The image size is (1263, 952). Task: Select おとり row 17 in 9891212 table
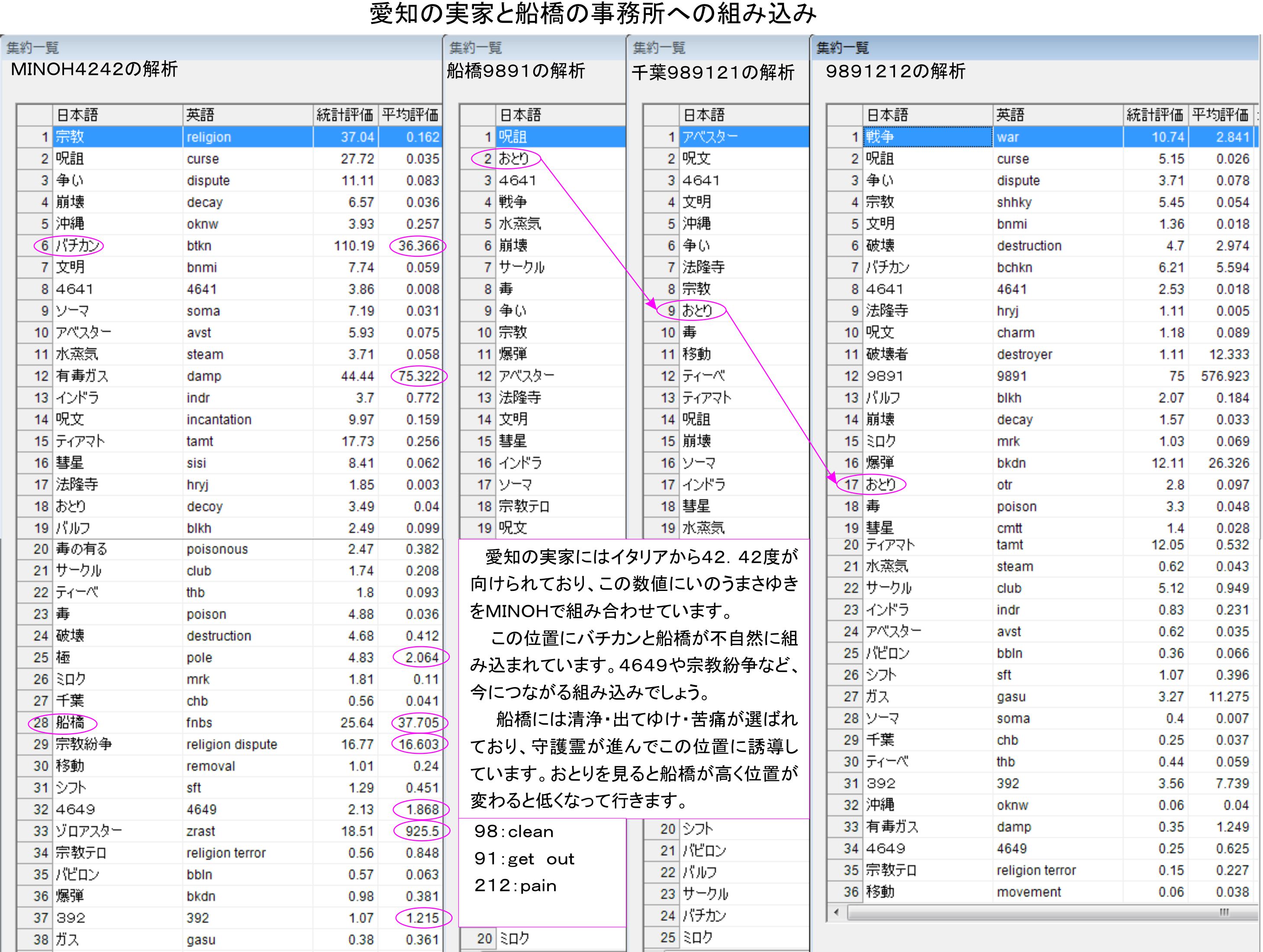(880, 484)
